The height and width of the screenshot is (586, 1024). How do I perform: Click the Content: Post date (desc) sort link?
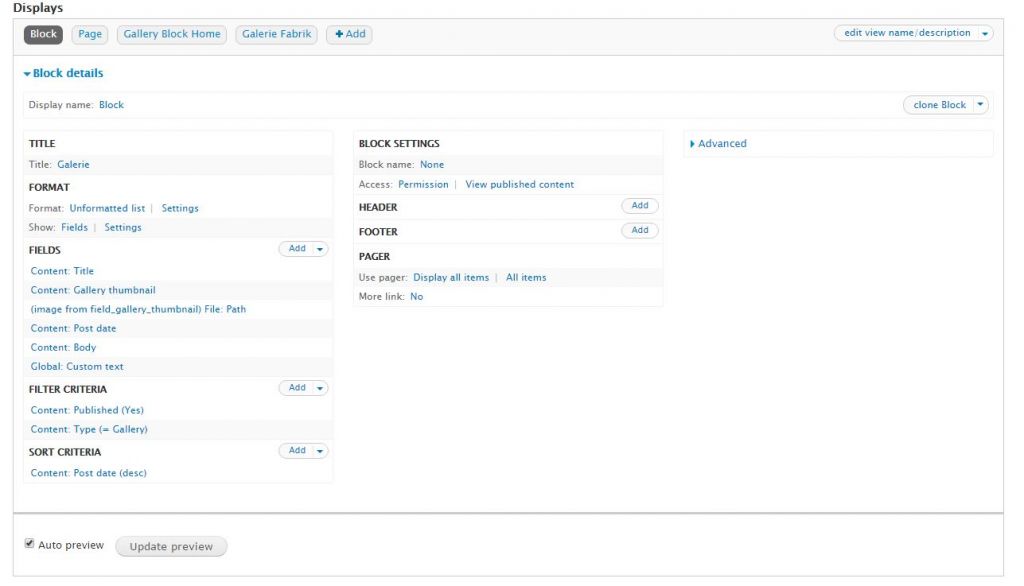[88, 473]
